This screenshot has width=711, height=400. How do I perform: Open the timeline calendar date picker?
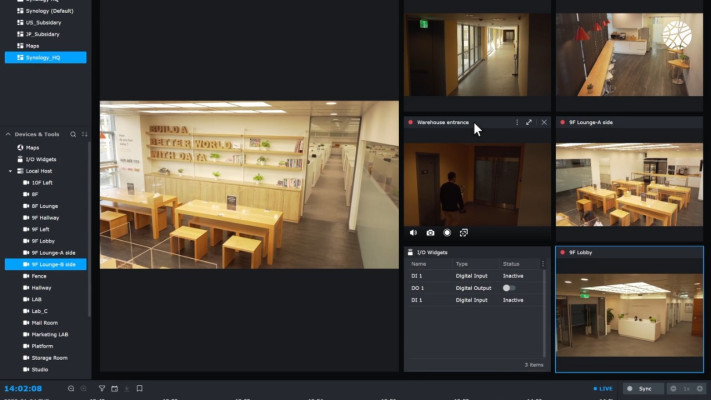115,389
